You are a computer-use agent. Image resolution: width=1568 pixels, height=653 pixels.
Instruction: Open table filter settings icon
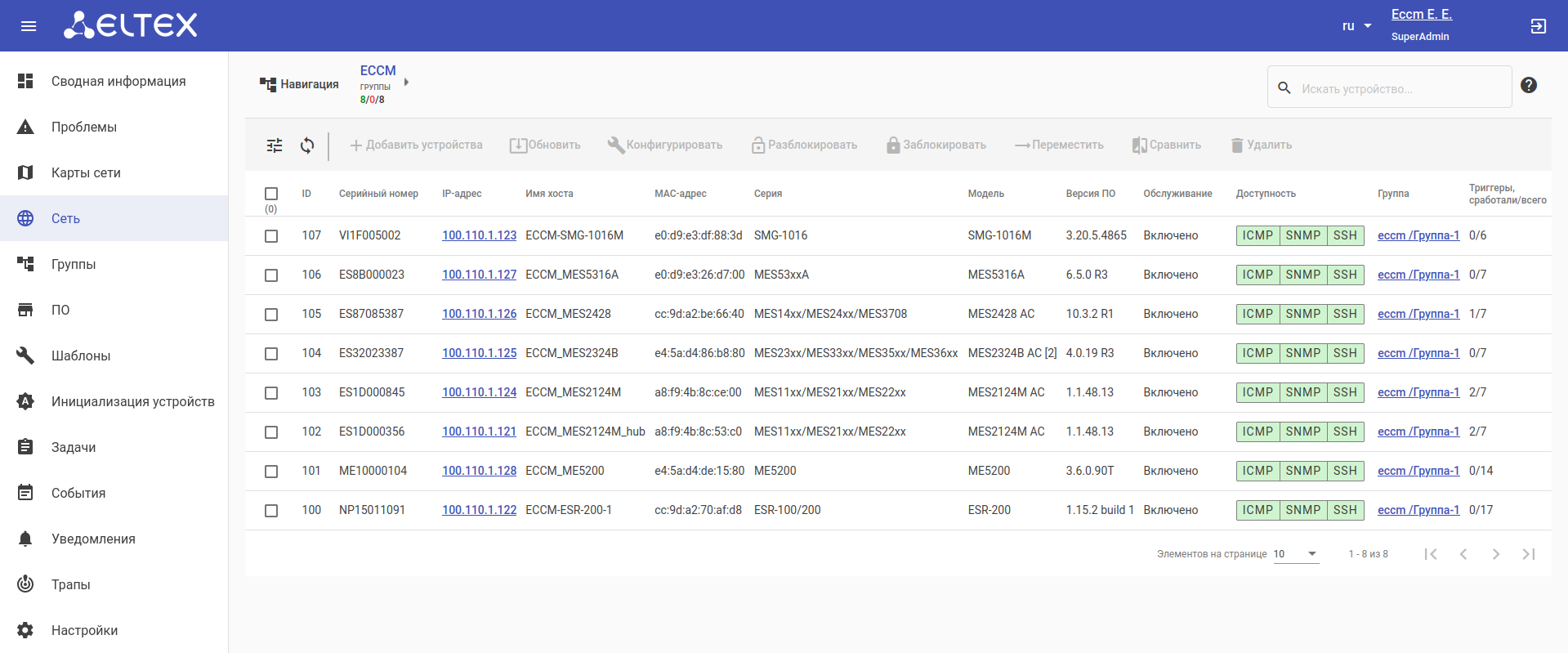coord(275,145)
